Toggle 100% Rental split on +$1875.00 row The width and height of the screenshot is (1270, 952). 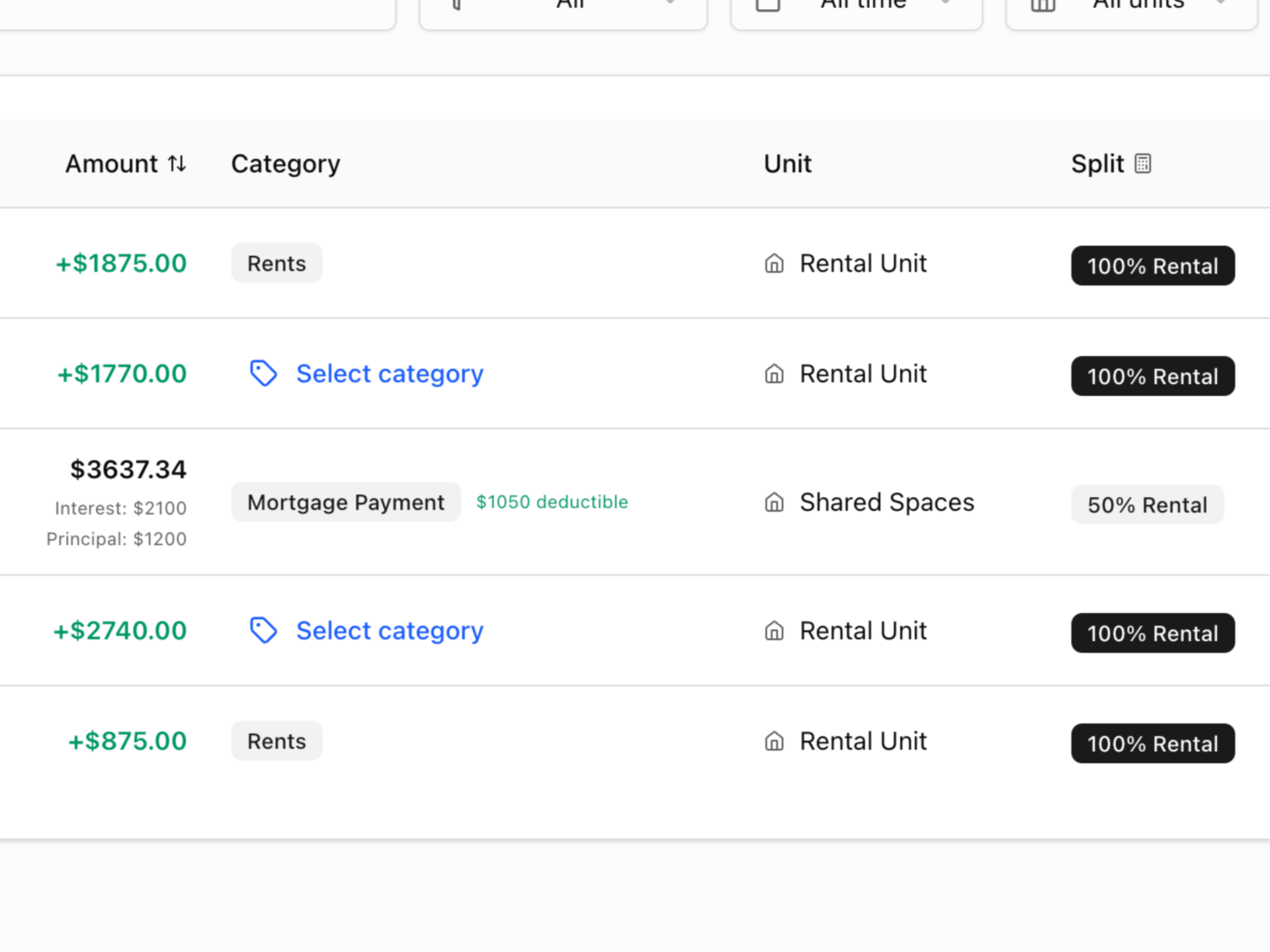pyautogui.click(x=1152, y=266)
